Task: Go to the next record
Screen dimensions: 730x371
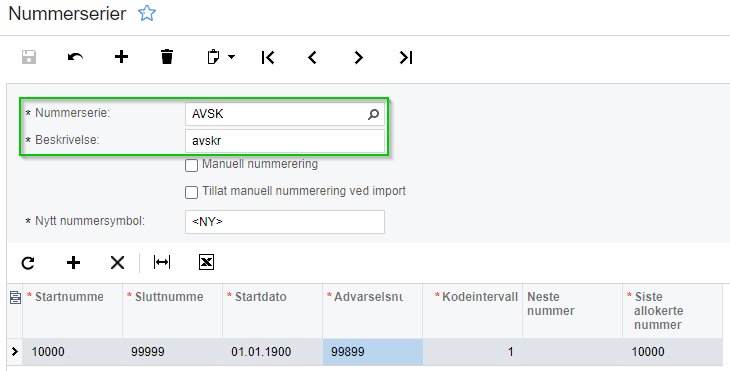Action: (358, 57)
